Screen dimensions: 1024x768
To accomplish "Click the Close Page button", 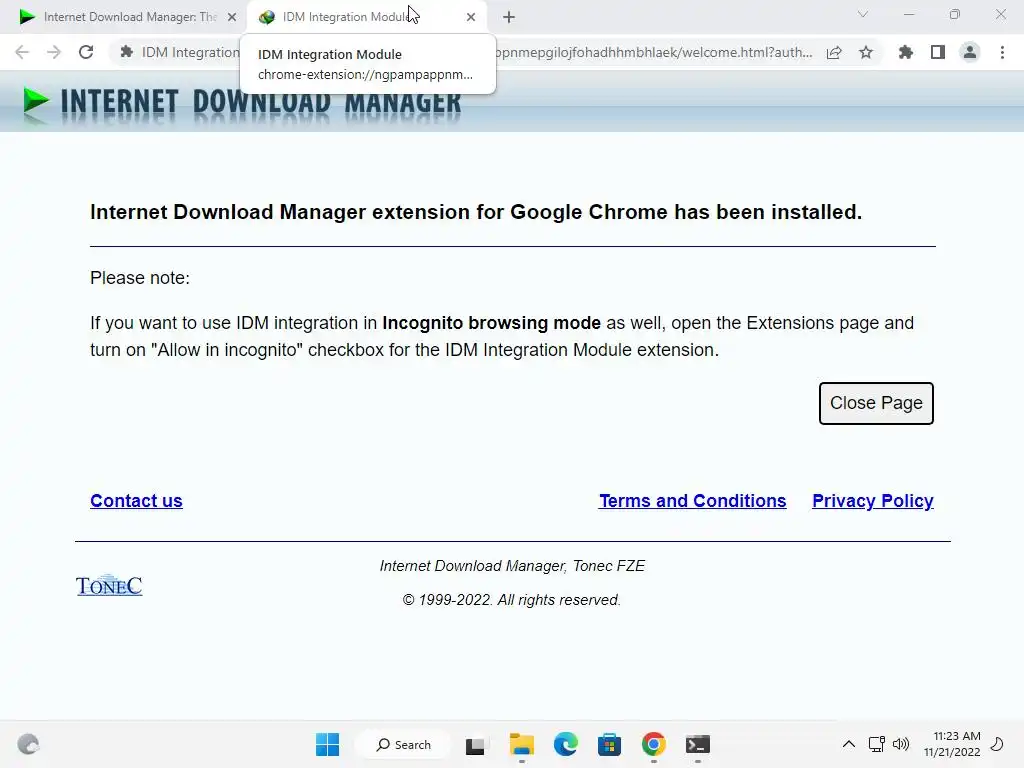I will (x=876, y=403).
